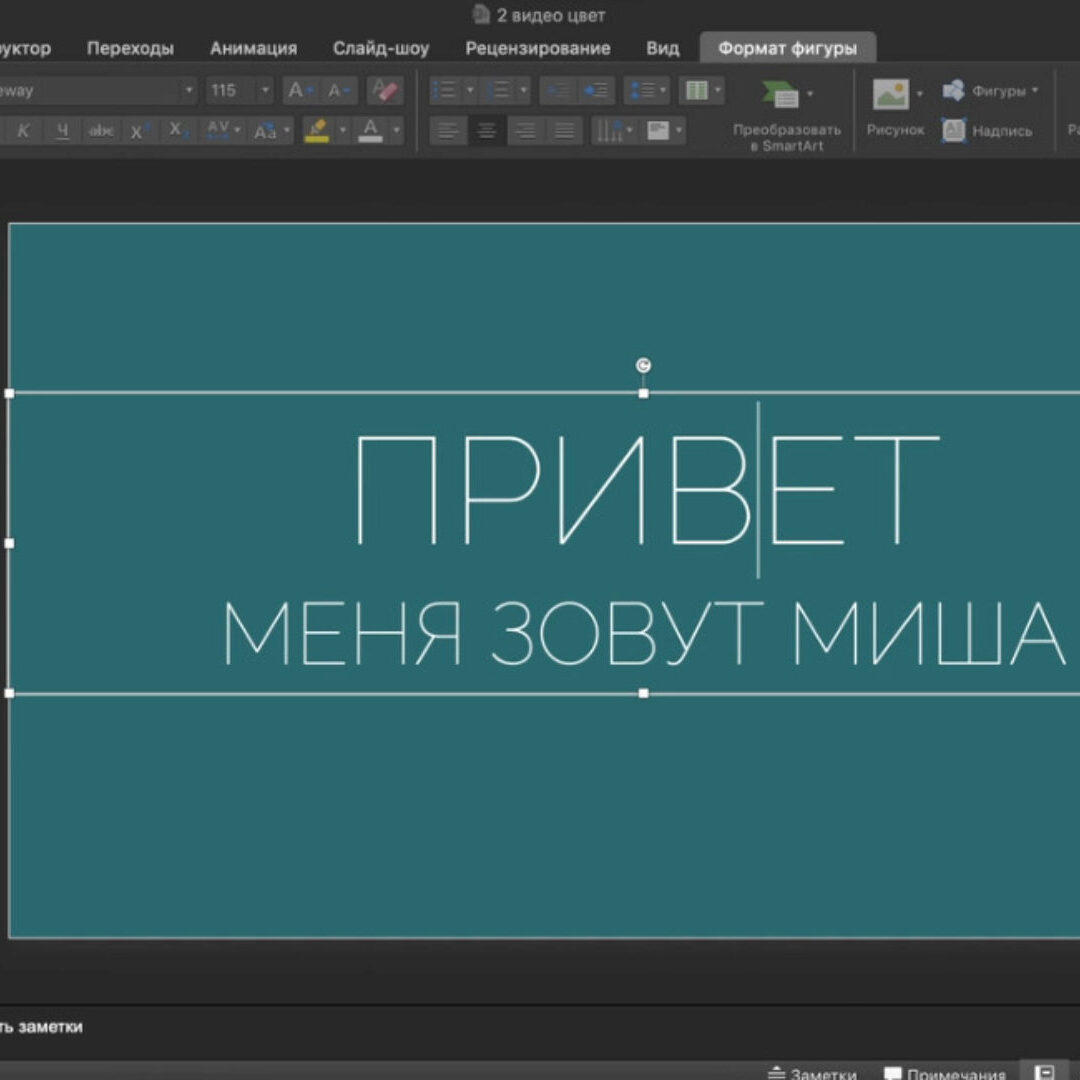Enable center text alignment
This screenshot has height=1080, width=1080.
click(487, 131)
